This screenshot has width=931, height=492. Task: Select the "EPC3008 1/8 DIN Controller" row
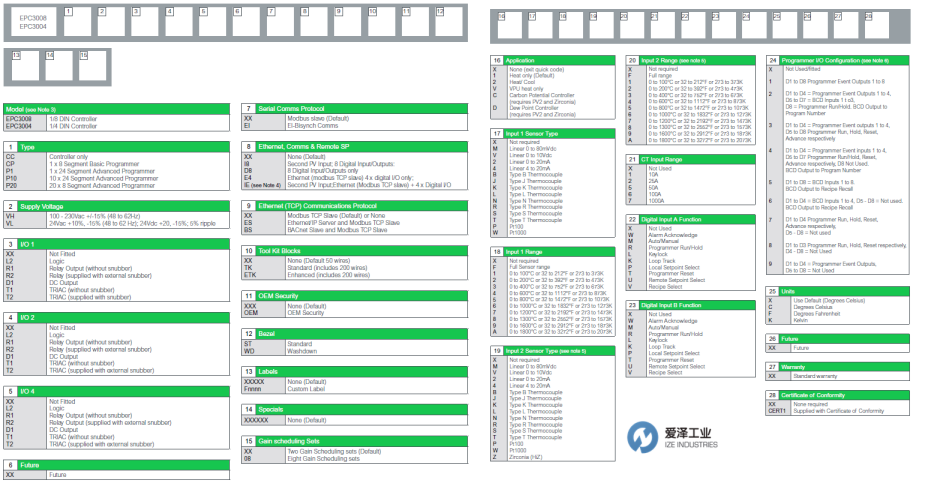pos(116,119)
